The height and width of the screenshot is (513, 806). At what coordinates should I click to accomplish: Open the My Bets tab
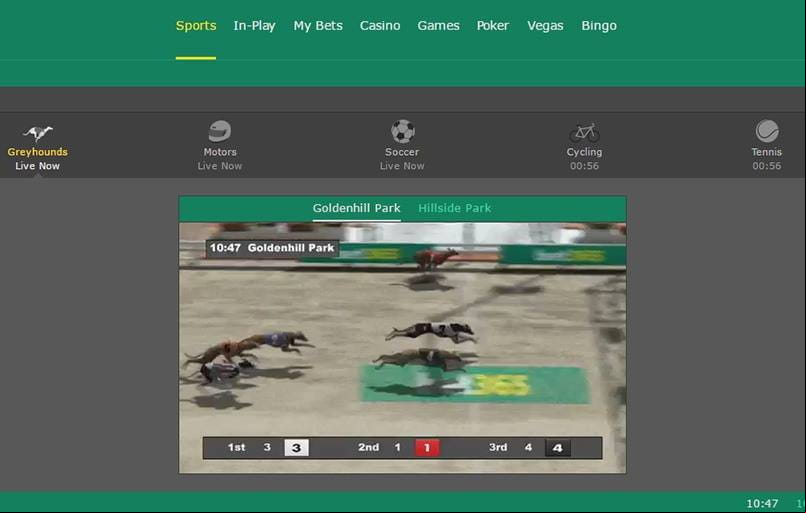318,26
